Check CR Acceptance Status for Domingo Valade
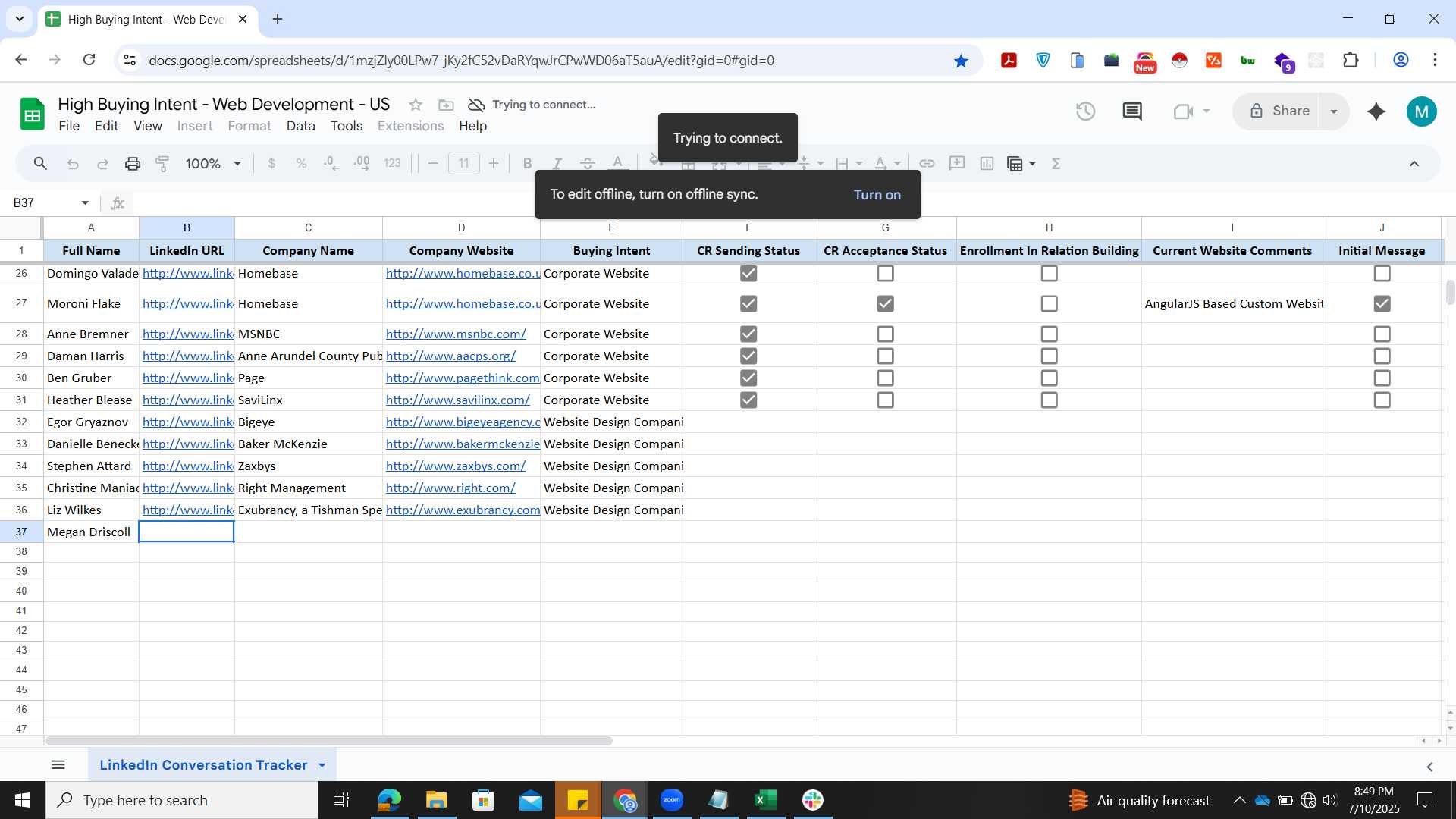 coord(885,274)
